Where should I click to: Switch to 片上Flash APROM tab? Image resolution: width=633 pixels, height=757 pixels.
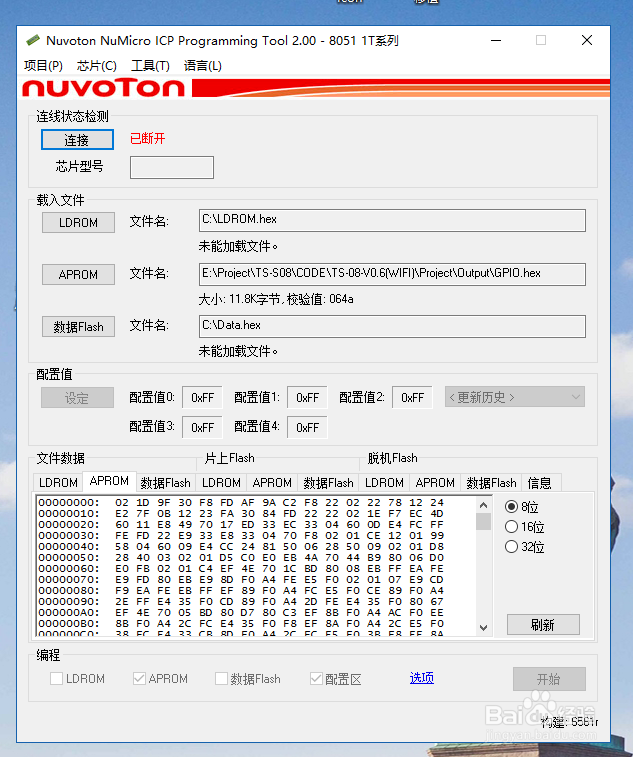[272, 483]
